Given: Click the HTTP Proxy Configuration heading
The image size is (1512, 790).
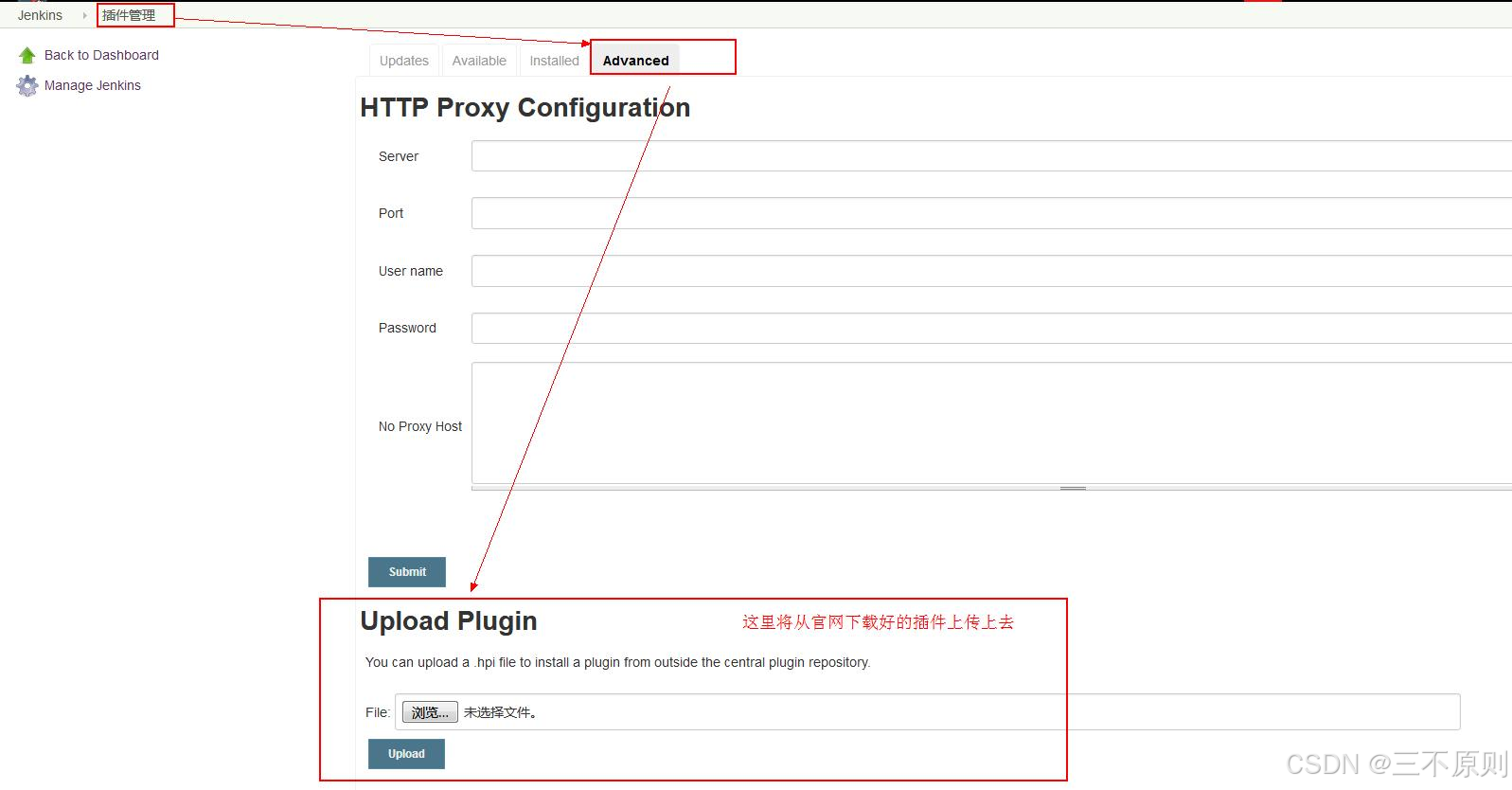Looking at the screenshot, I should [525, 108].
